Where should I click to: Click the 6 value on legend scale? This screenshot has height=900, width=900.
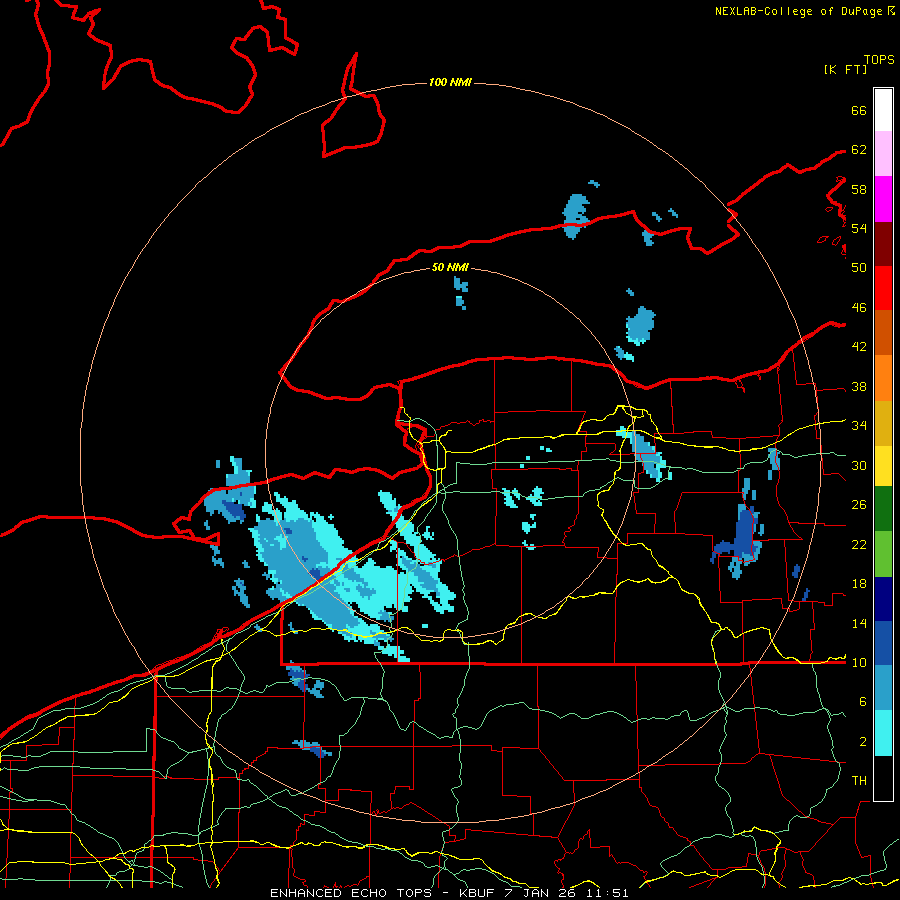pyautogui.click(x=863, y=702)
